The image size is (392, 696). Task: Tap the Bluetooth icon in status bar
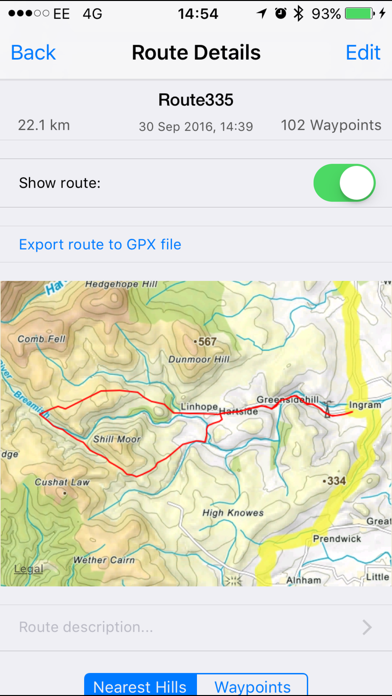point(298,14)
